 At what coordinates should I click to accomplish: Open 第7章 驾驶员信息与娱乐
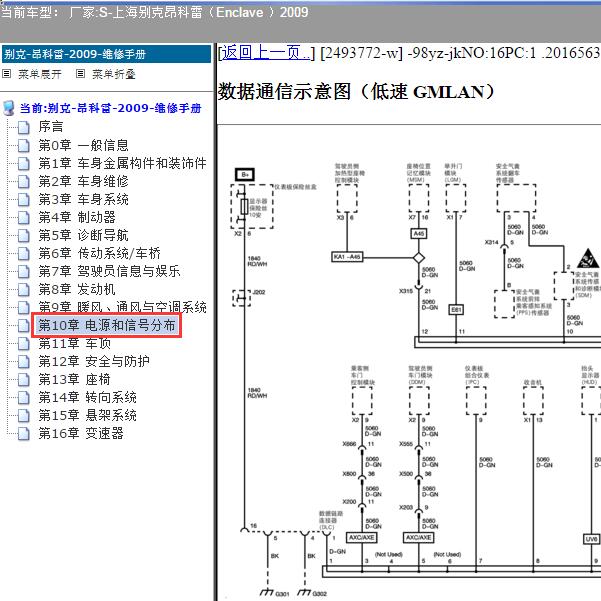(x=109, y=271)
